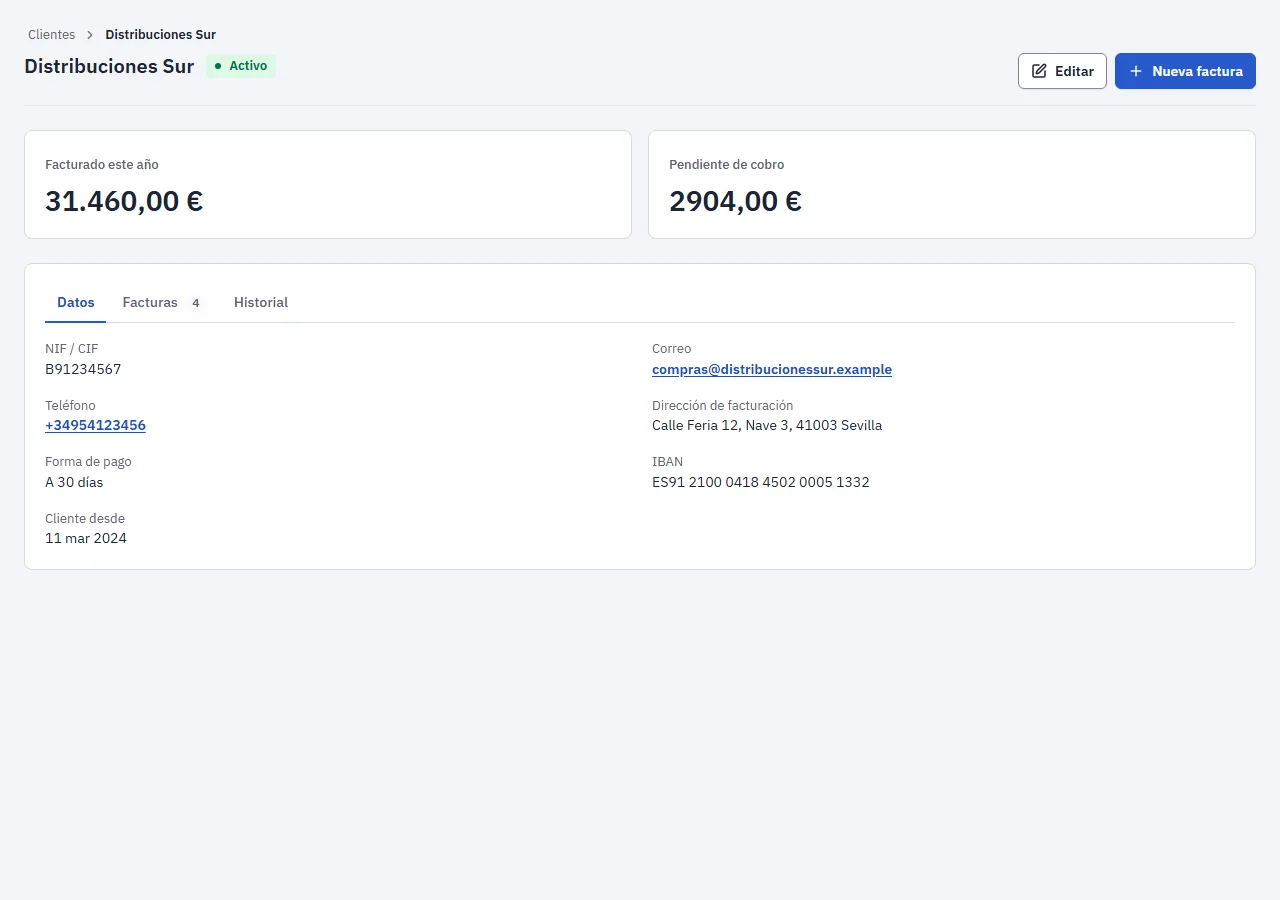Click the Dirección de facturación label
This screenshot has width=1280, height=900.
(722, 405)
